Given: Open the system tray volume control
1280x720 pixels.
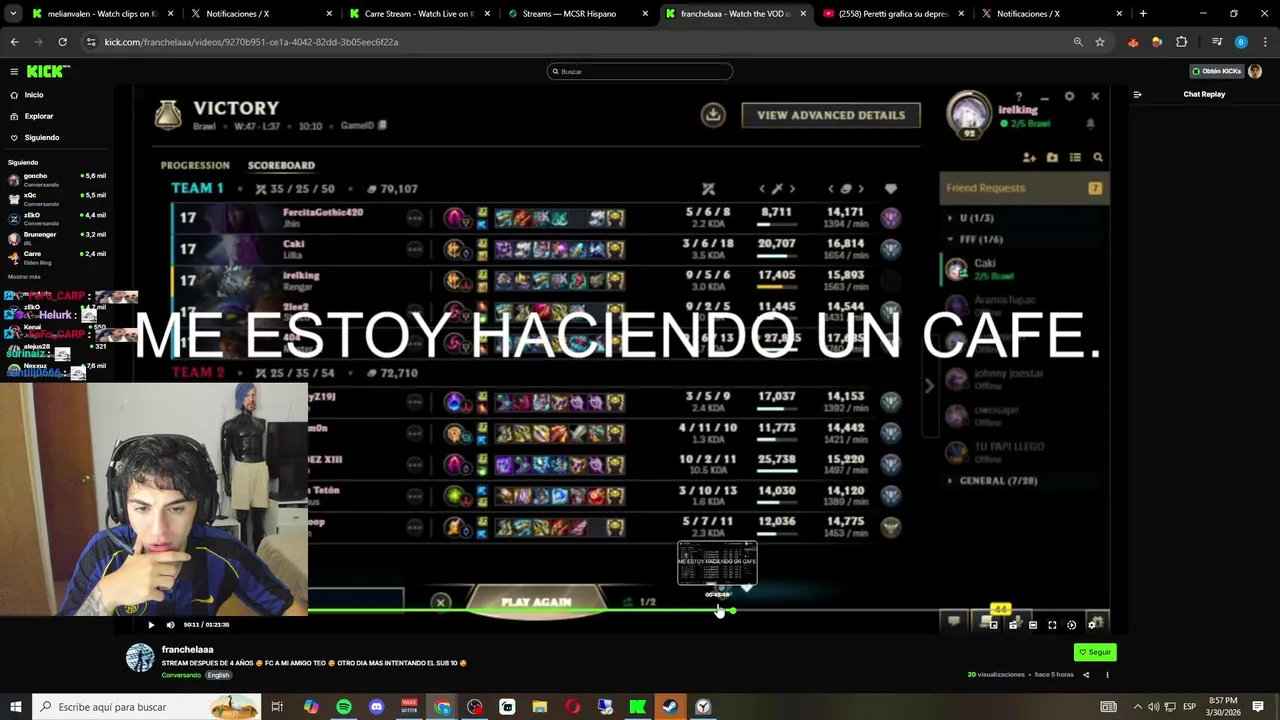Looking at the screenshot, I should (1153, 707).
